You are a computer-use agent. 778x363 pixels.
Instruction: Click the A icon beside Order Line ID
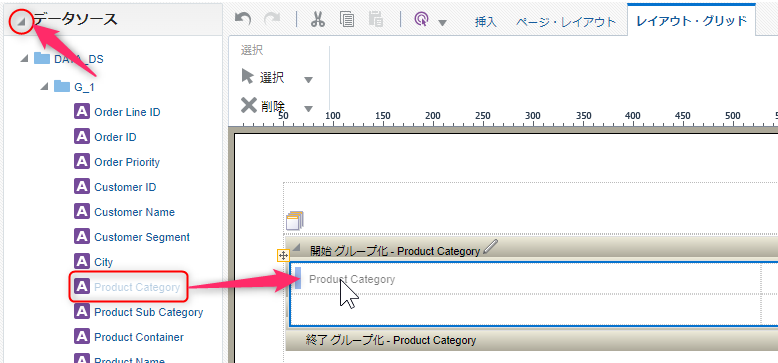click(x=81, y=112)
